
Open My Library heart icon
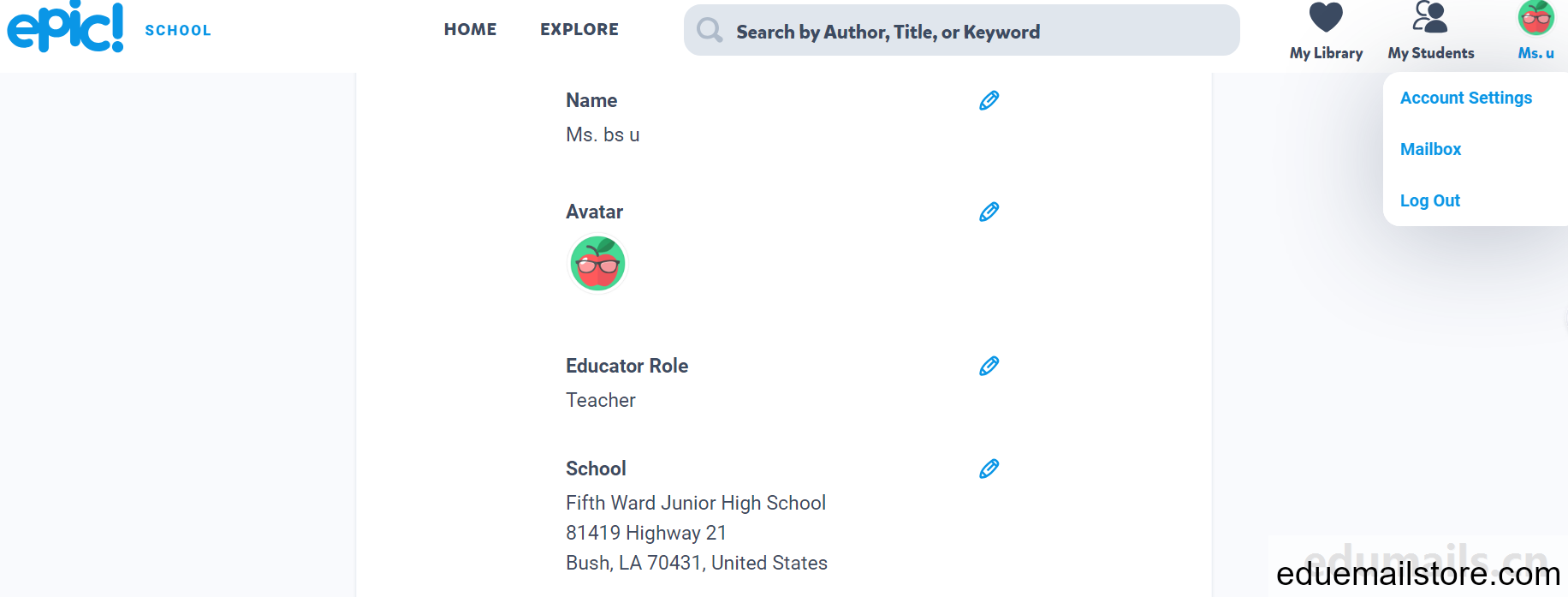[1326, 18]
